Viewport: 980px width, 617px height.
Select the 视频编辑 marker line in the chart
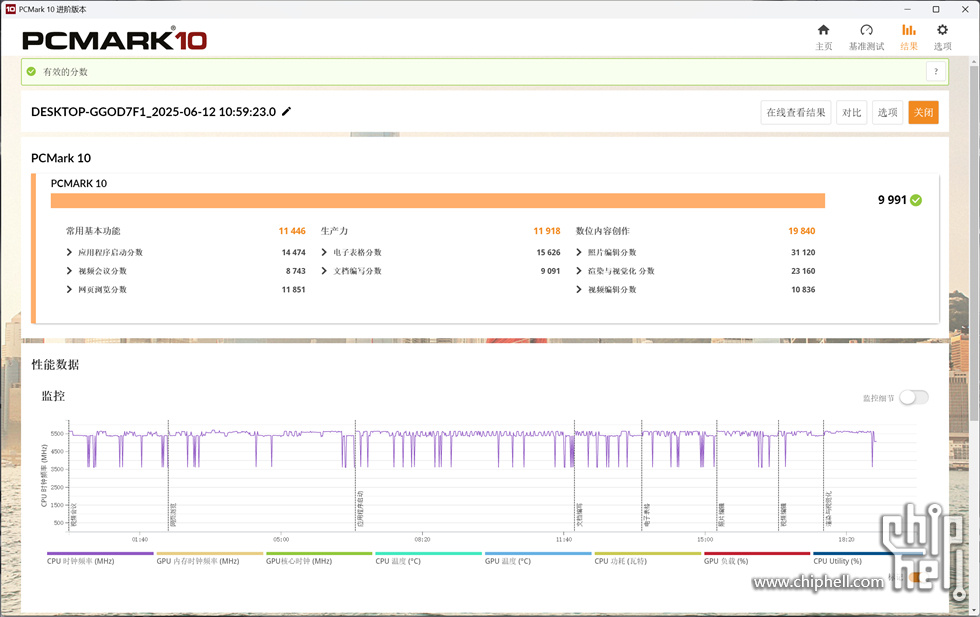click(778, 475)
